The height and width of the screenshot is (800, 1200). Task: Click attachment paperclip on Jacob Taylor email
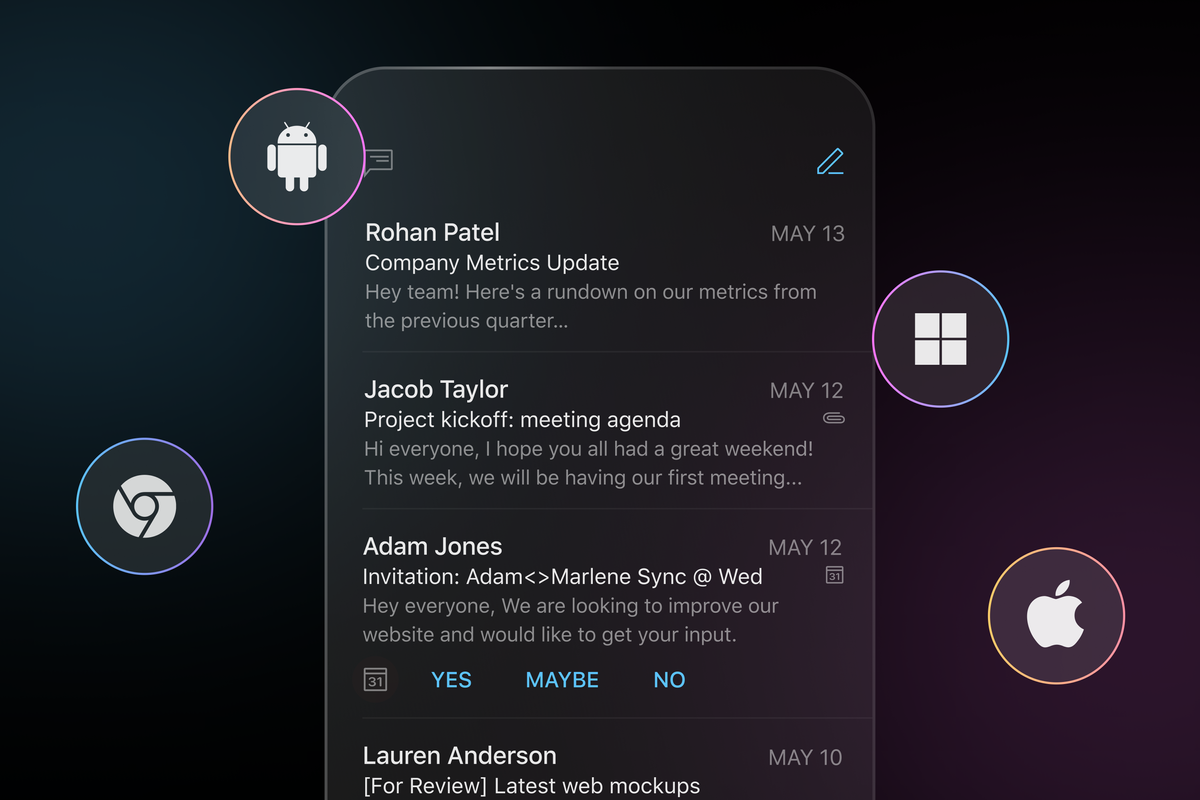click(833, 418)
